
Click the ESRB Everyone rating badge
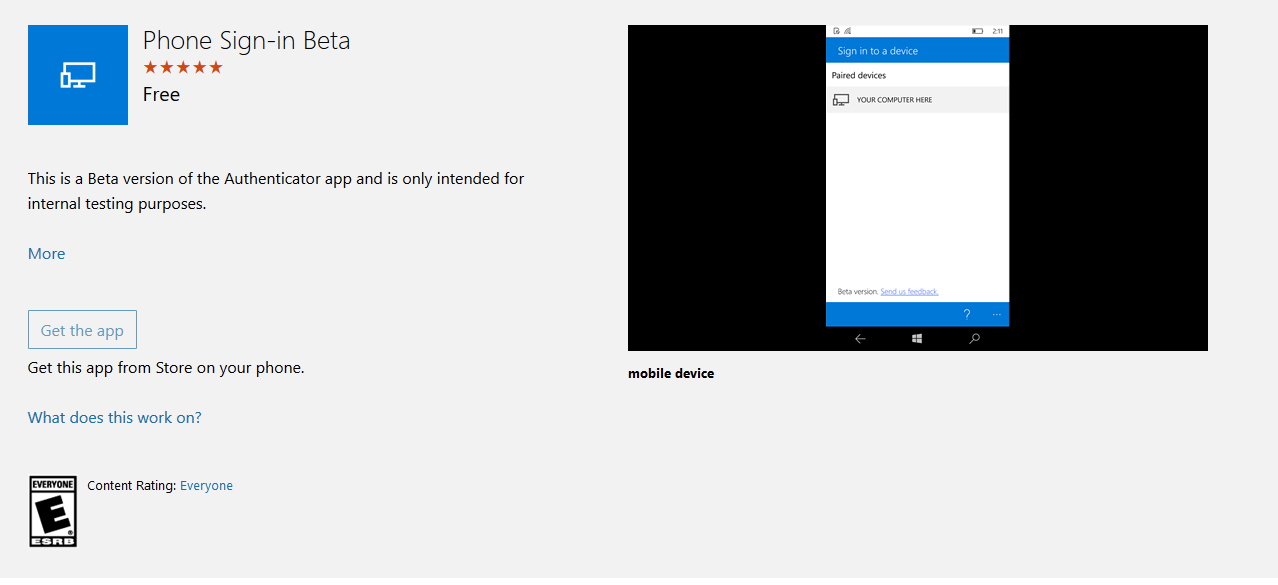(x=53, y=511)
